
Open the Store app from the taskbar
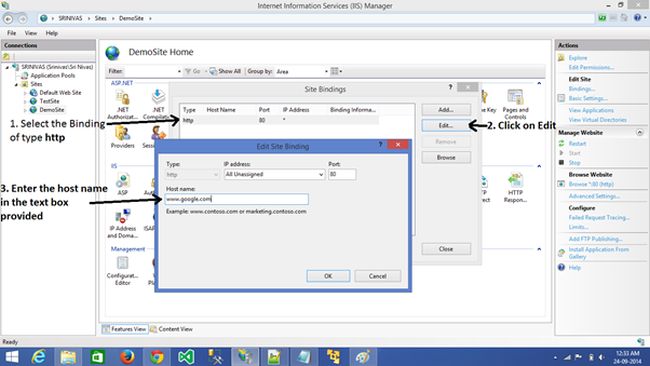pyautogui.click(x=97, y=357)
